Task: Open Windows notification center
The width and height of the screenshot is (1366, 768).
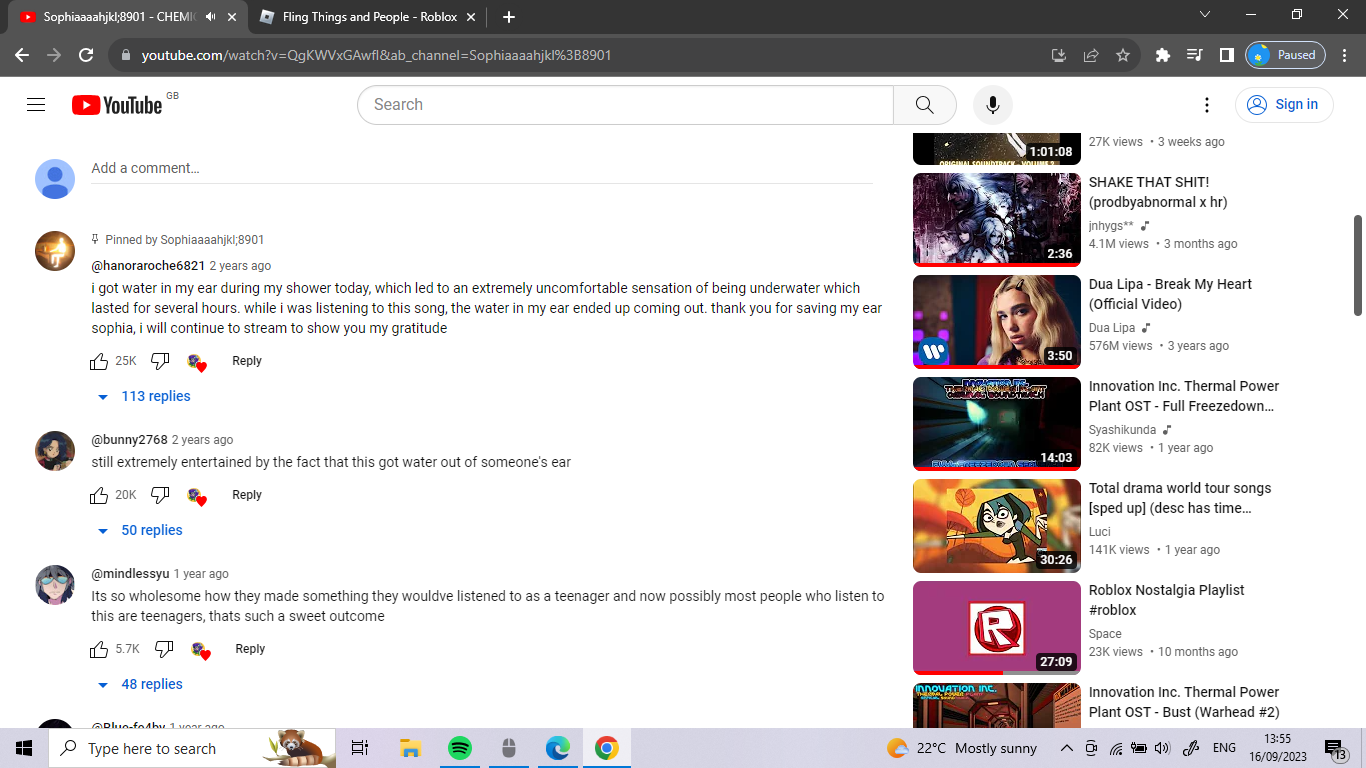Action: click(1337, 748)
